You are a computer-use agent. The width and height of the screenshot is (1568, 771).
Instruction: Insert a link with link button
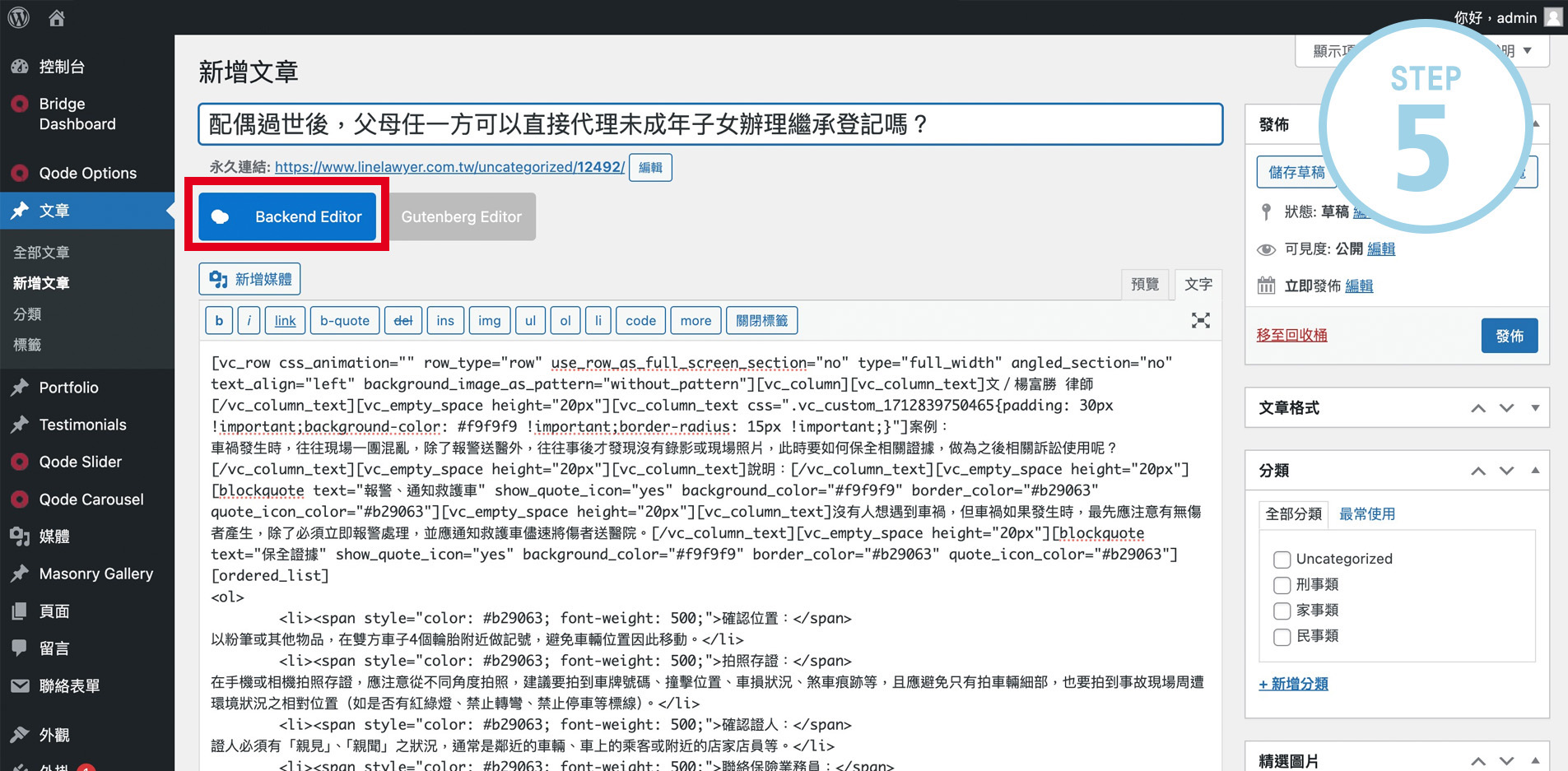pos(285,321)
